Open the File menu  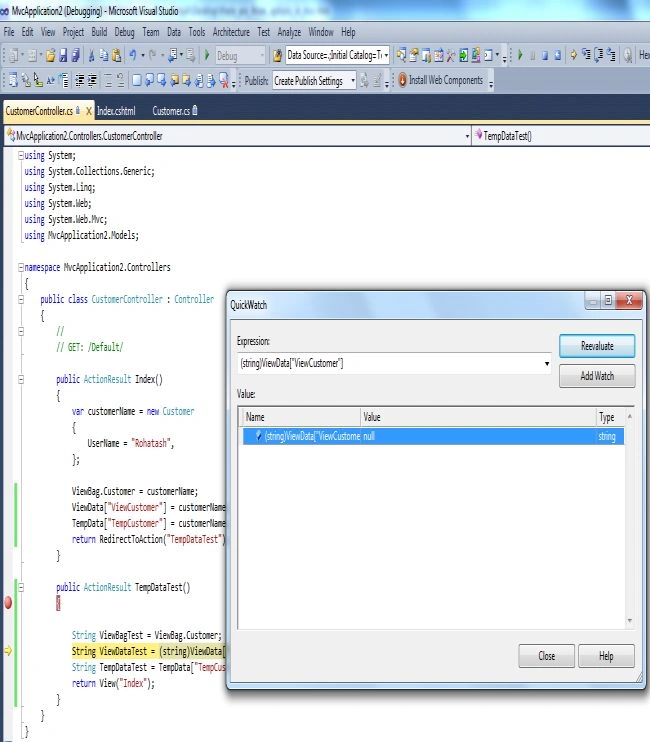point(9,32)
